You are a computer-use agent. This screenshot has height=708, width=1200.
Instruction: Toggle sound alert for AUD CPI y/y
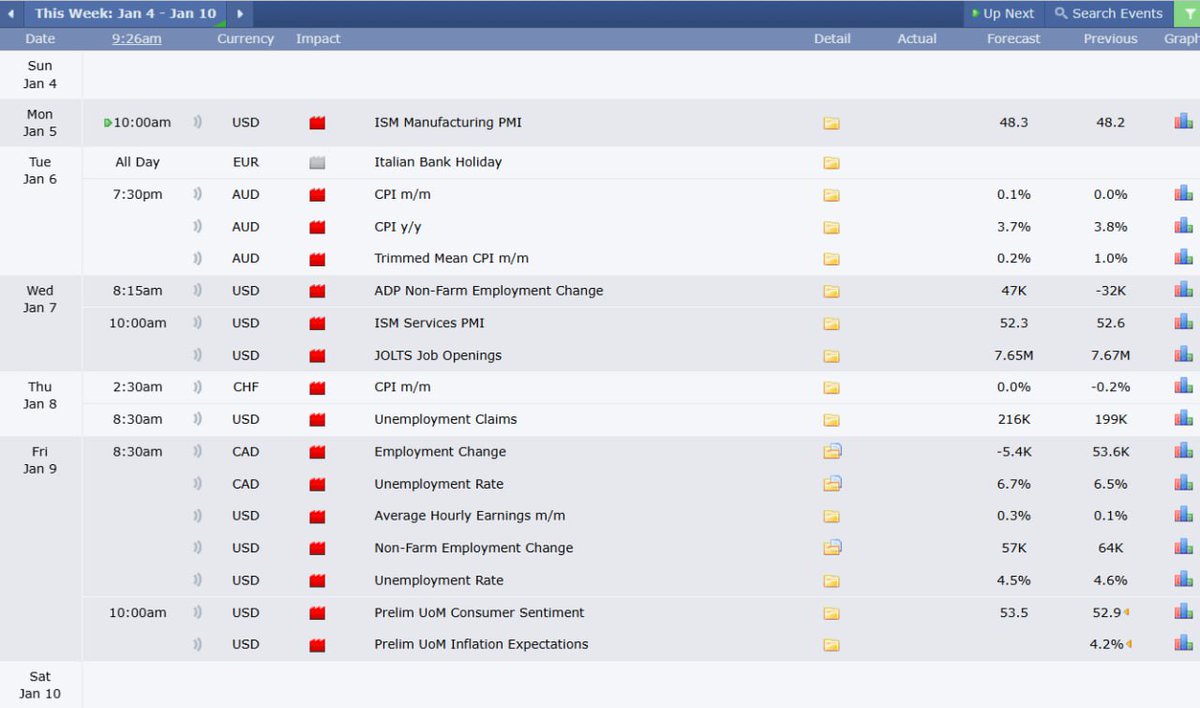tap(197, 227)
